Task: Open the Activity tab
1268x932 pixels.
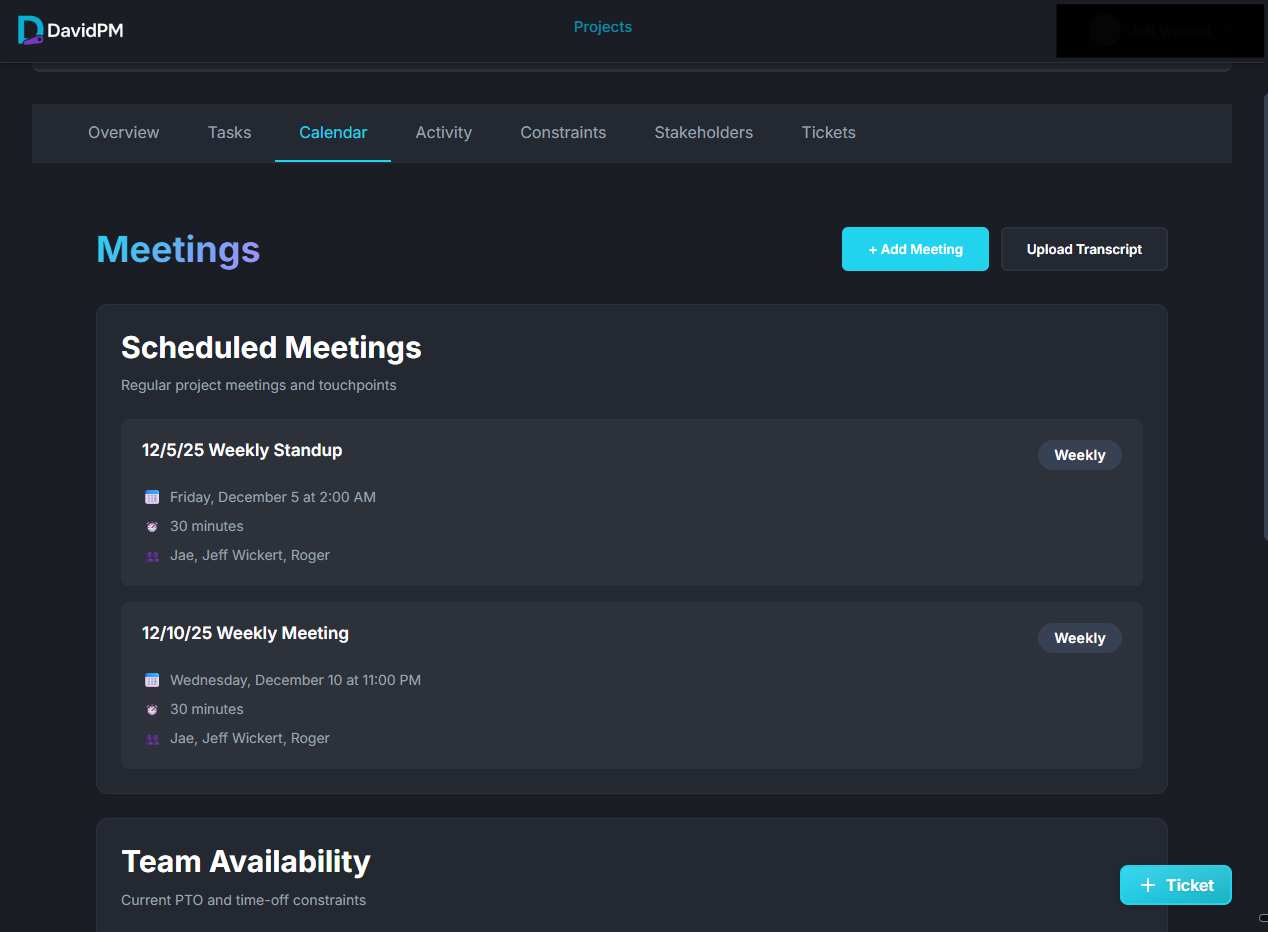Action: (x=444, y=132)
